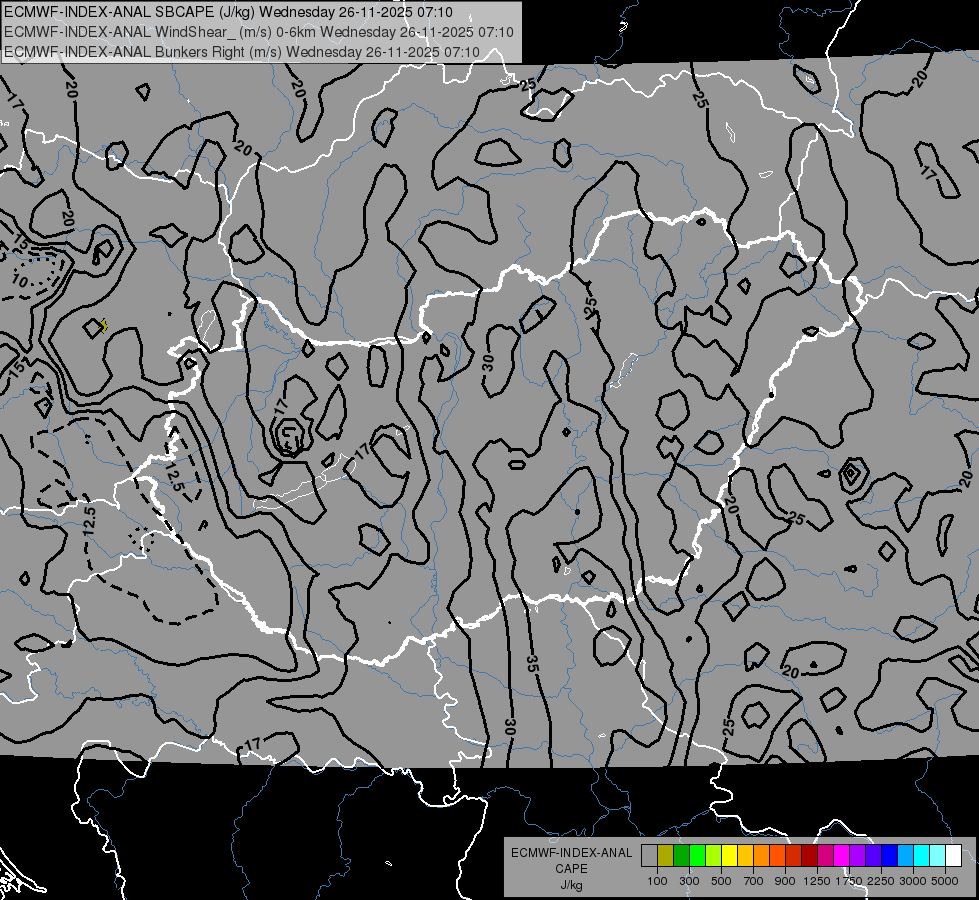The height and width of the screenshot is (900, 979).
Task: Click the 100 legend value
Action: tap(657, 881)
